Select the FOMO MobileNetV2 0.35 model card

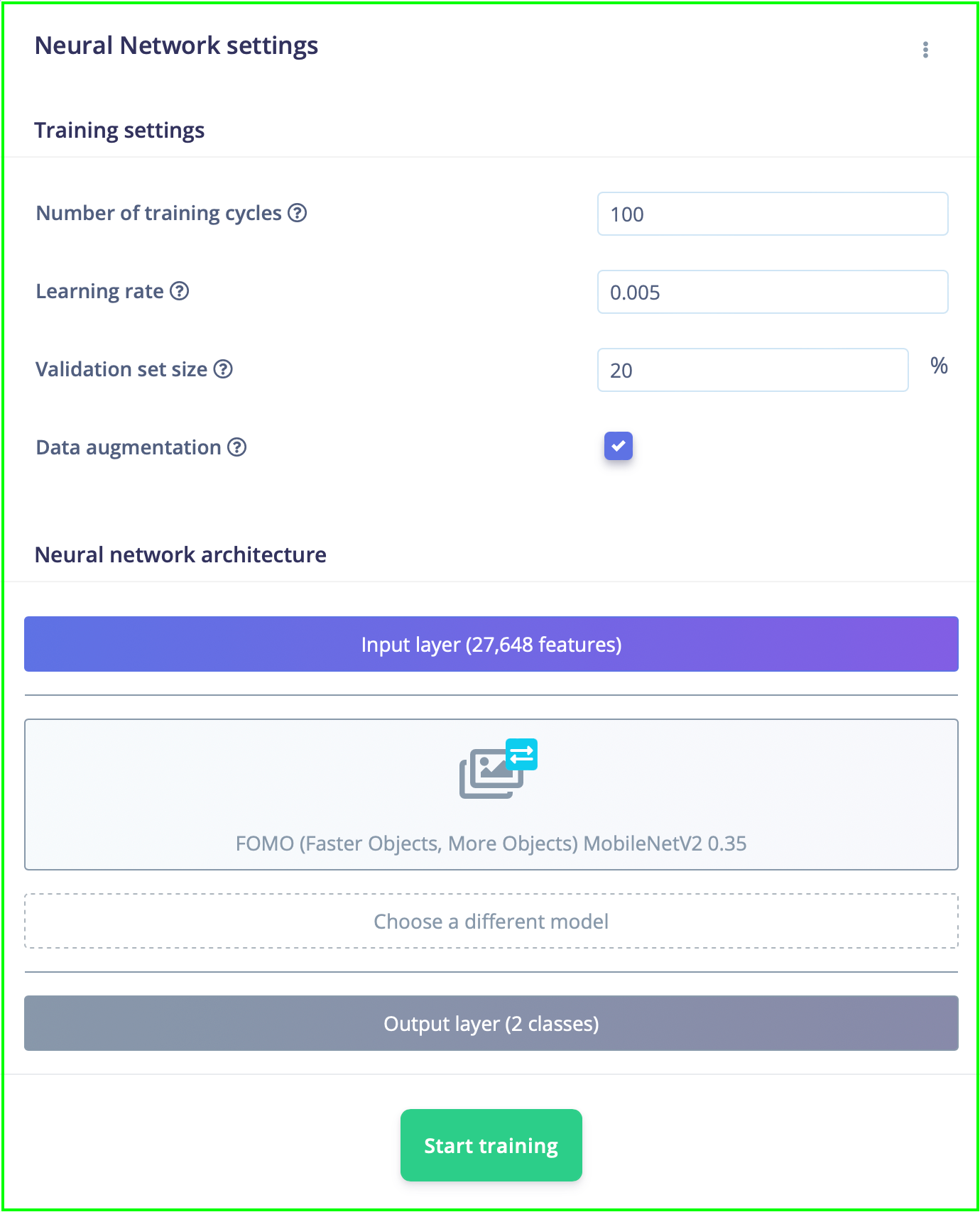[x=491, y=795]
